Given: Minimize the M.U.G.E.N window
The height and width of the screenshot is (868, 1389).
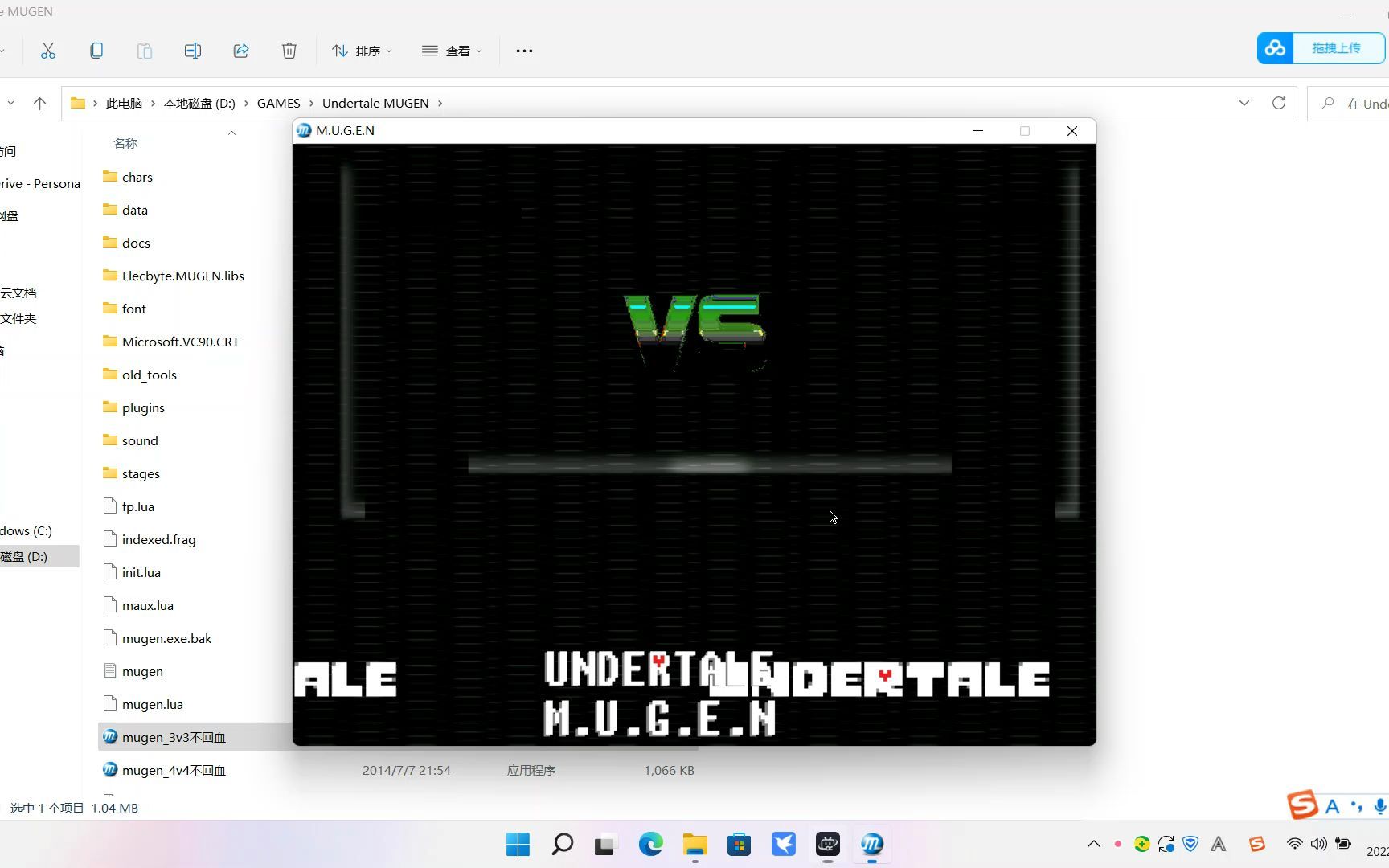Looking at the screenshot, I should point(978,131).
